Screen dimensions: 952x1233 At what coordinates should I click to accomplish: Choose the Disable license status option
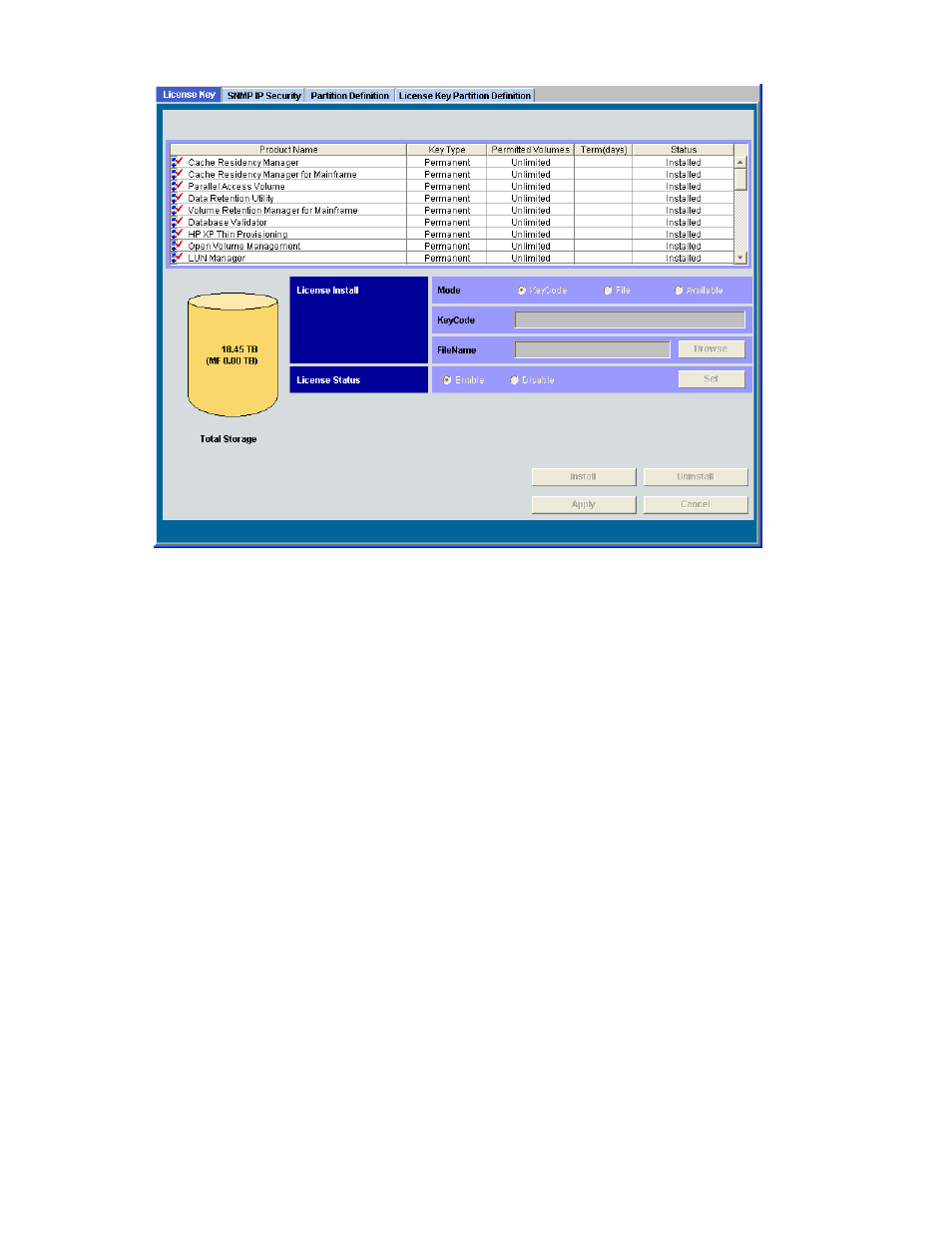pos(514,380)
